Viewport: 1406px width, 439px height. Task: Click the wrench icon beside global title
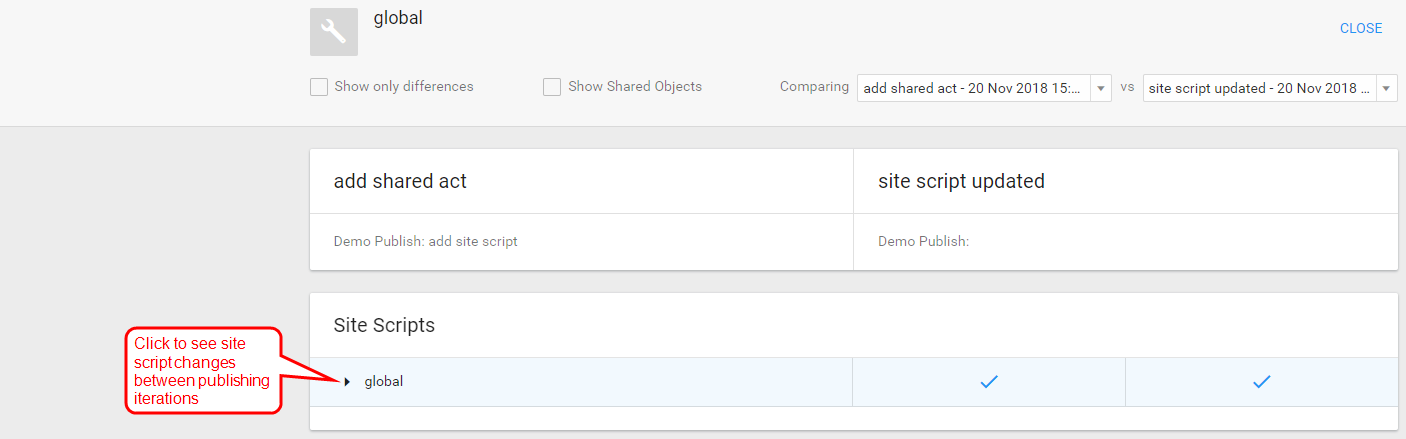click(x=334, y=32)
